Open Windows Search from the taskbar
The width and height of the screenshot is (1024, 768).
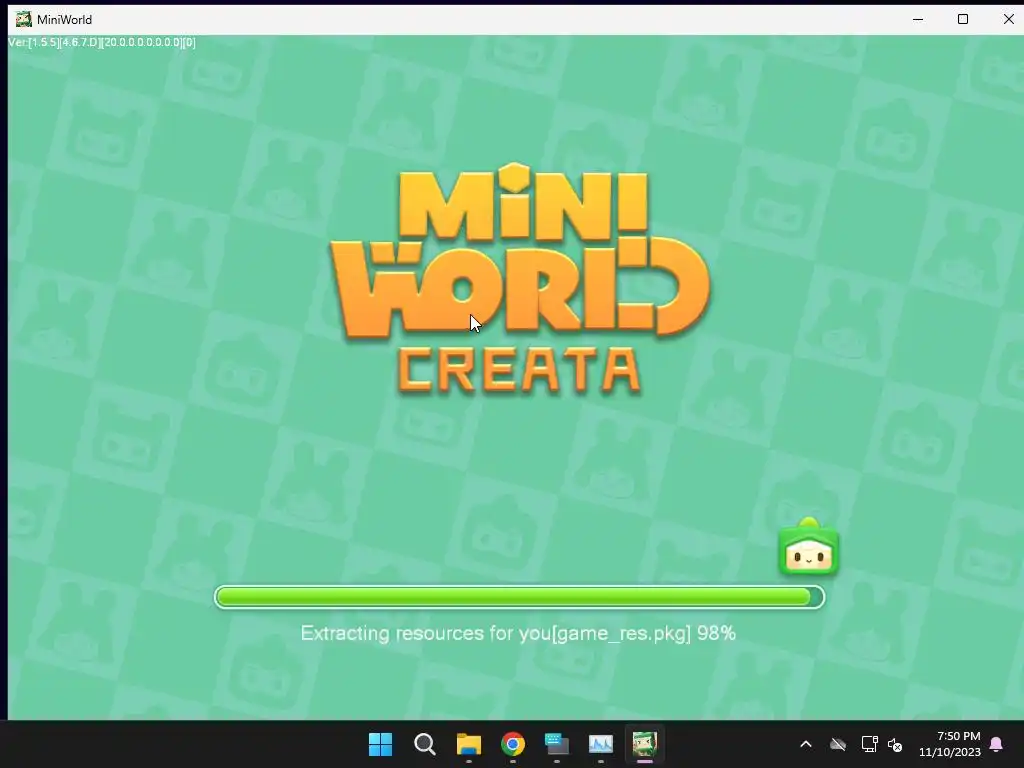tap(424, 744)
